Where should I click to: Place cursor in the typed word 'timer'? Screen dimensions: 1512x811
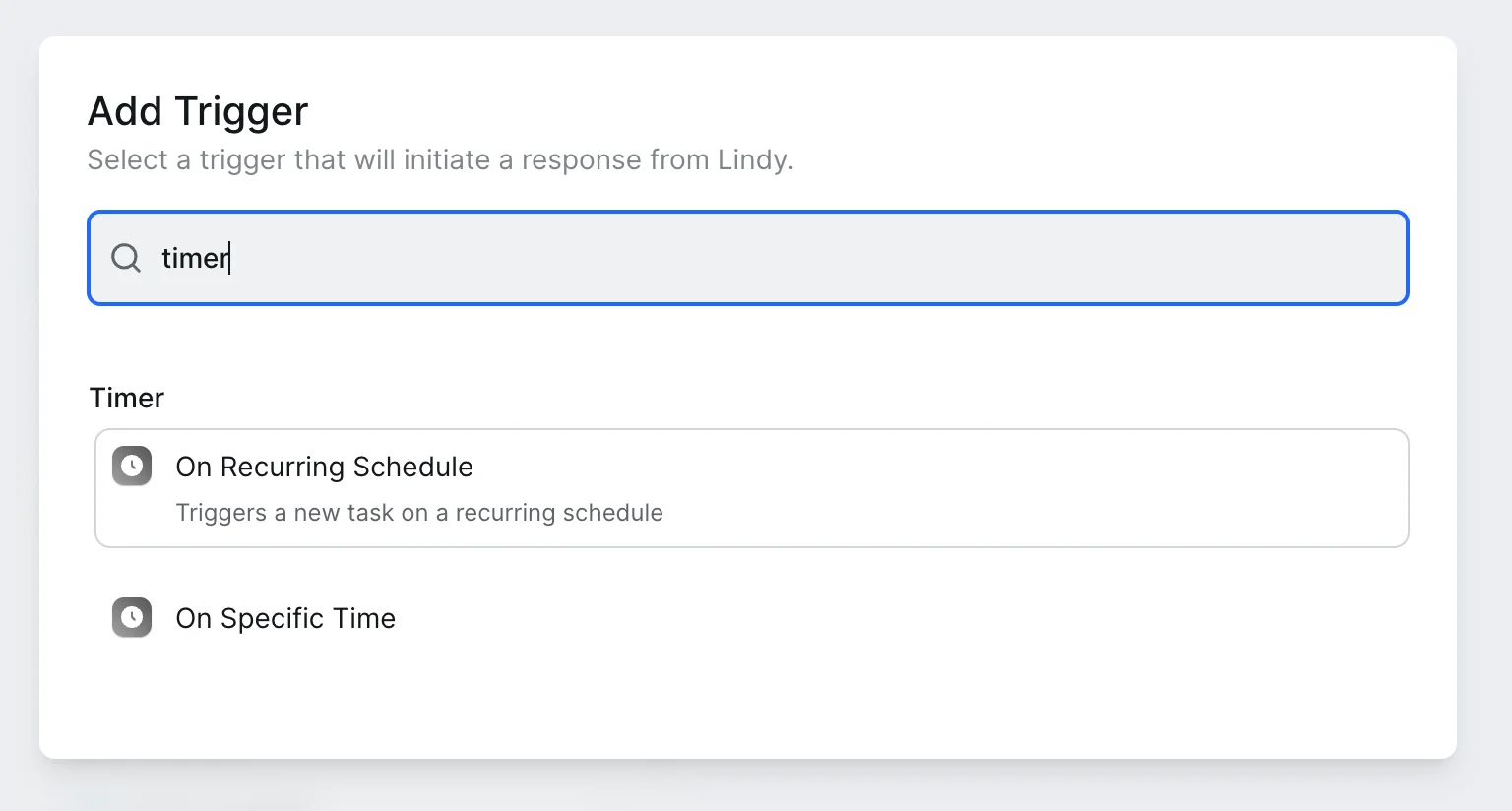[x=194, y=258]
